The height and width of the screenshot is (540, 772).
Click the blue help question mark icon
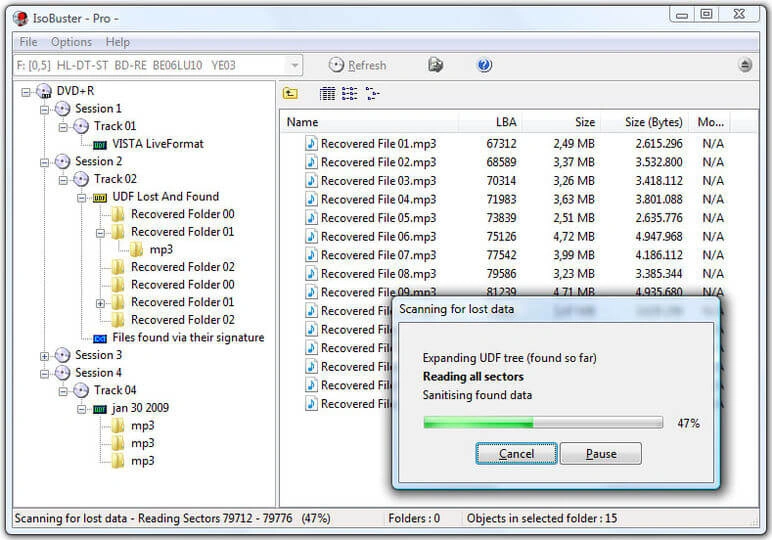coord(484,65)
